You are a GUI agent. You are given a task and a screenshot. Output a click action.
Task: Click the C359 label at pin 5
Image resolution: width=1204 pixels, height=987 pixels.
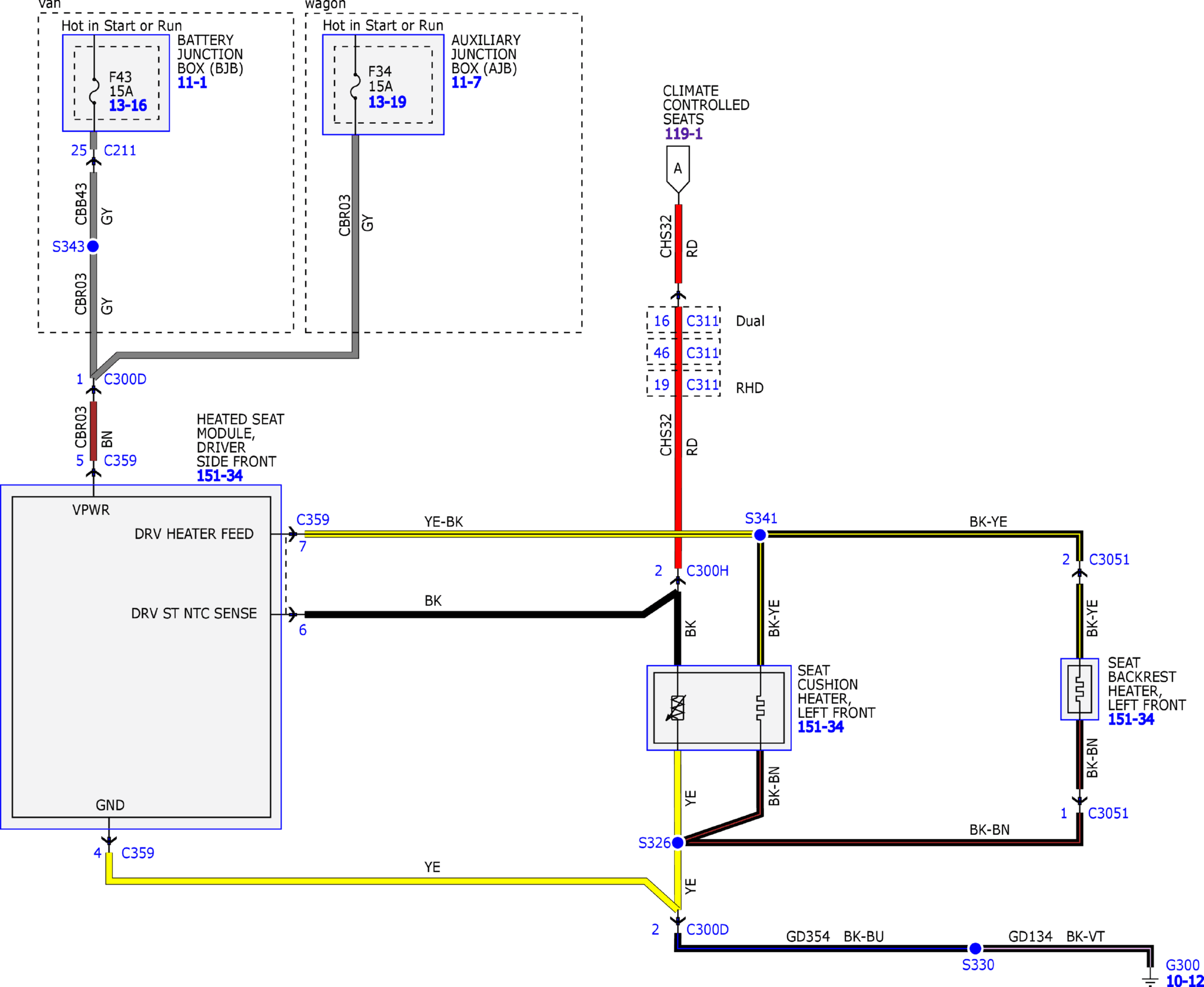[x=120, y=461]
